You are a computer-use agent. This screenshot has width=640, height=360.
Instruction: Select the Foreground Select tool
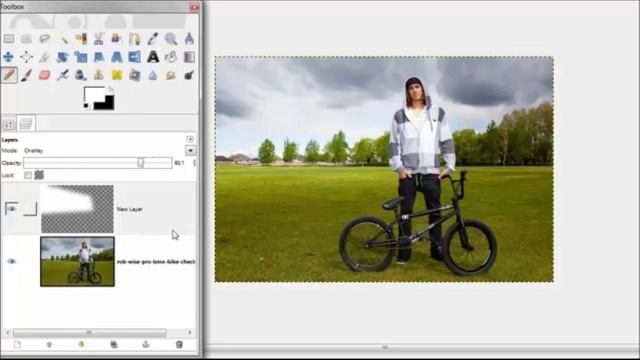[x=116, y=39]
